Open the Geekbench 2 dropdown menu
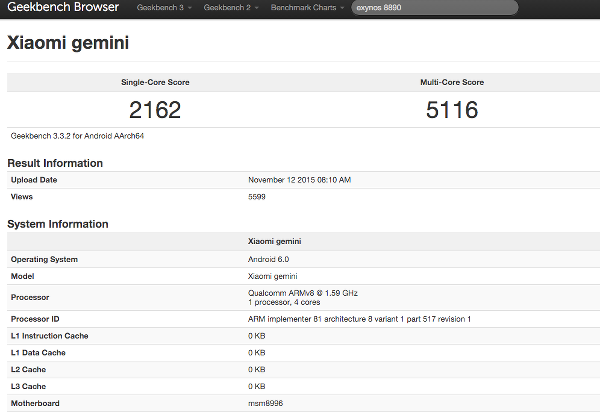 (x=231, y=7)
